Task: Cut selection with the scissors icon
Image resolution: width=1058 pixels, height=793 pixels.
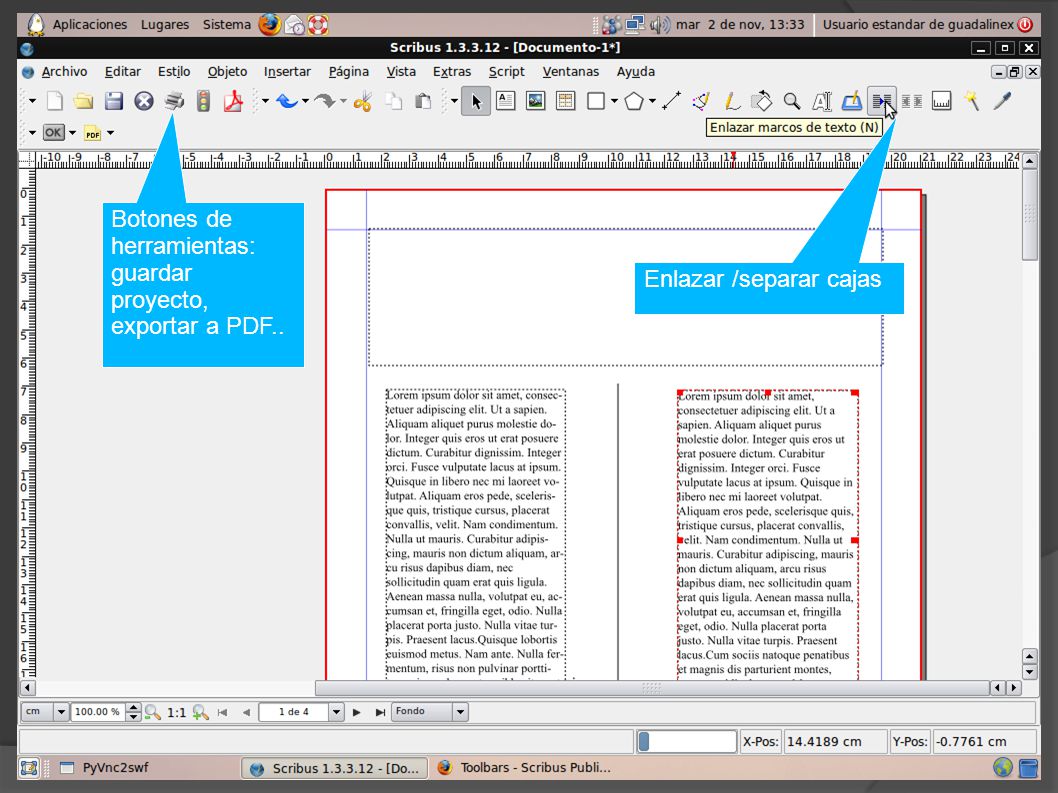Action: tap(362, 101)
